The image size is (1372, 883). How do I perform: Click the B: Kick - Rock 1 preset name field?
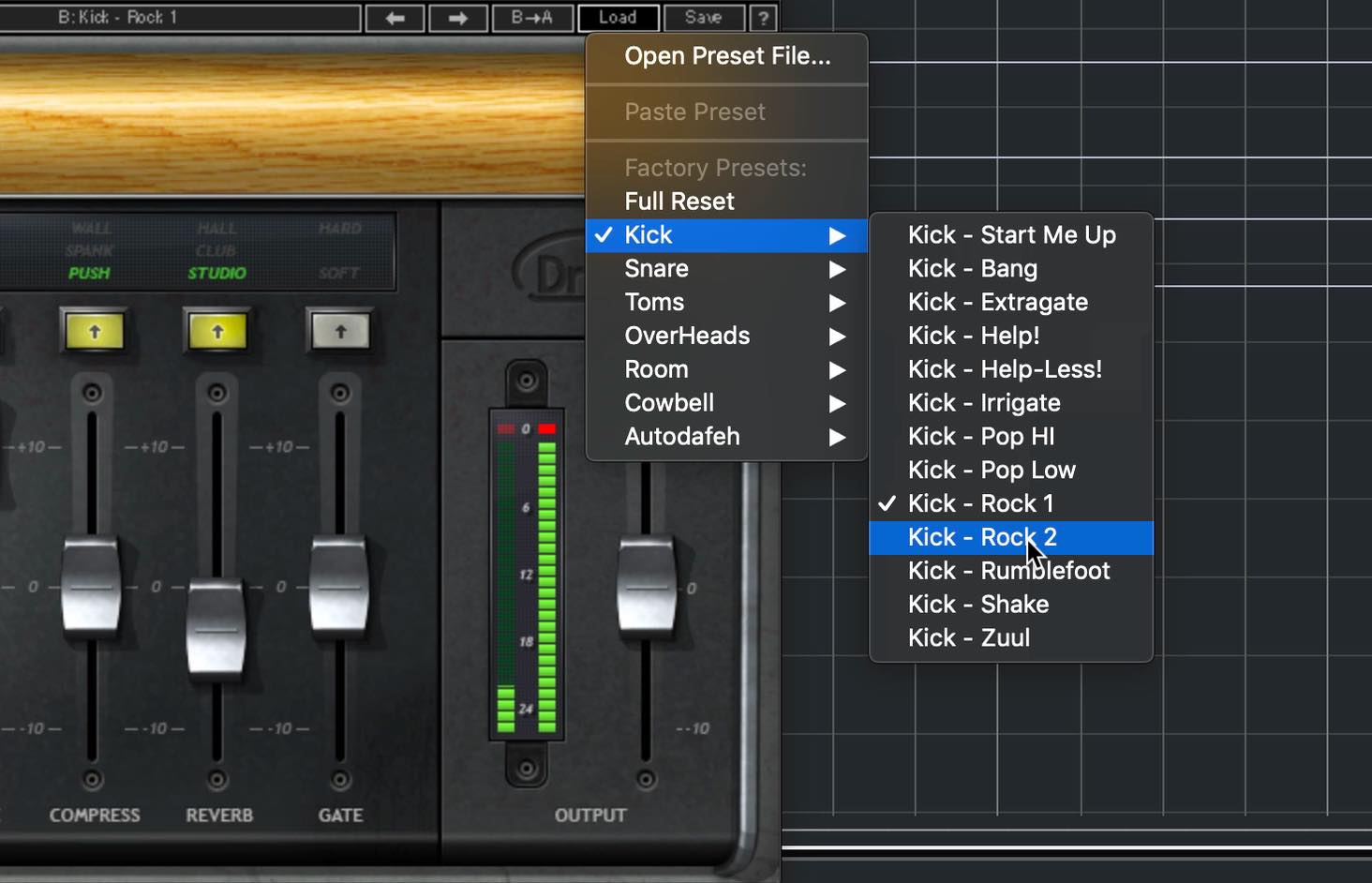tap(178, 18)
